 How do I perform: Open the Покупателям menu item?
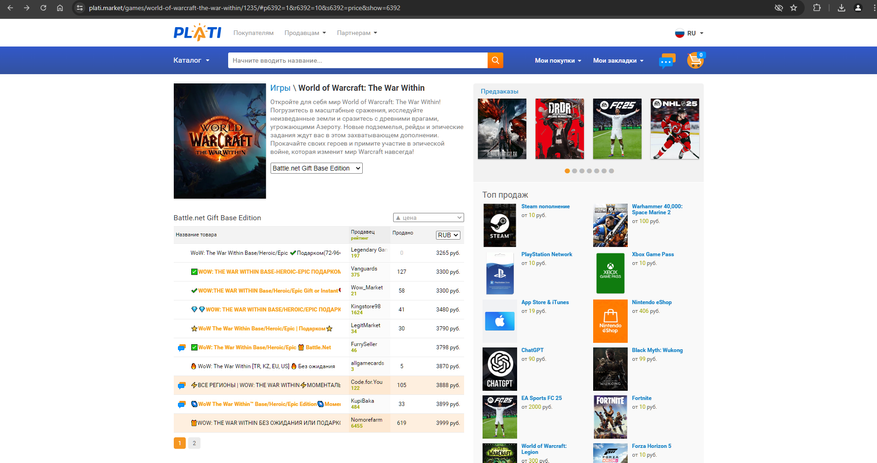tap(253, 33)
